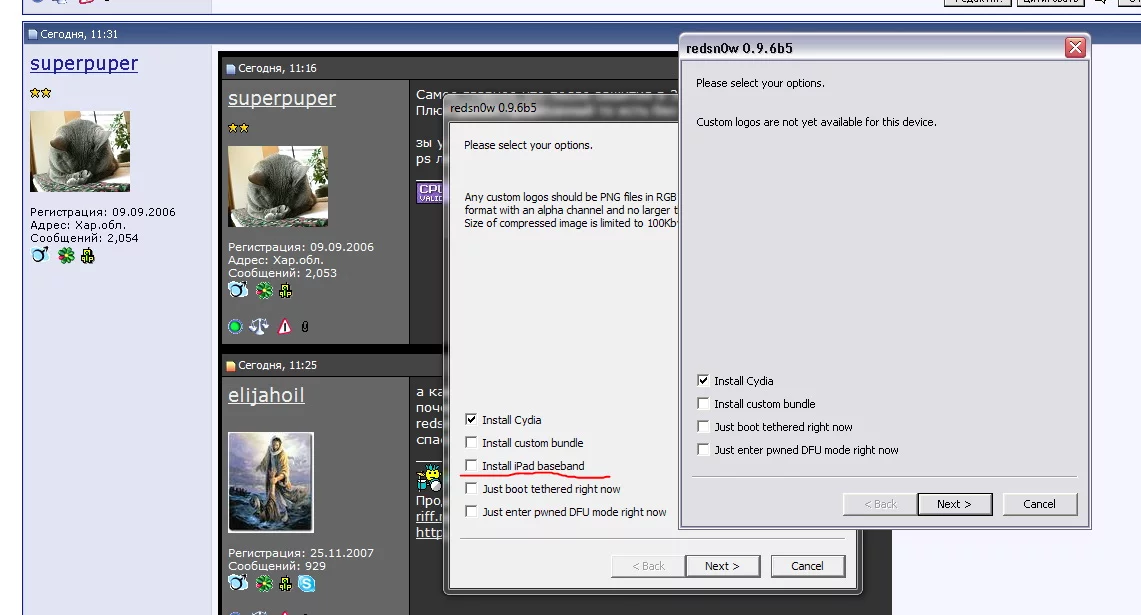Click elijahoil's painting avatar
This screenshot has width=1141, height=615.
271,482
